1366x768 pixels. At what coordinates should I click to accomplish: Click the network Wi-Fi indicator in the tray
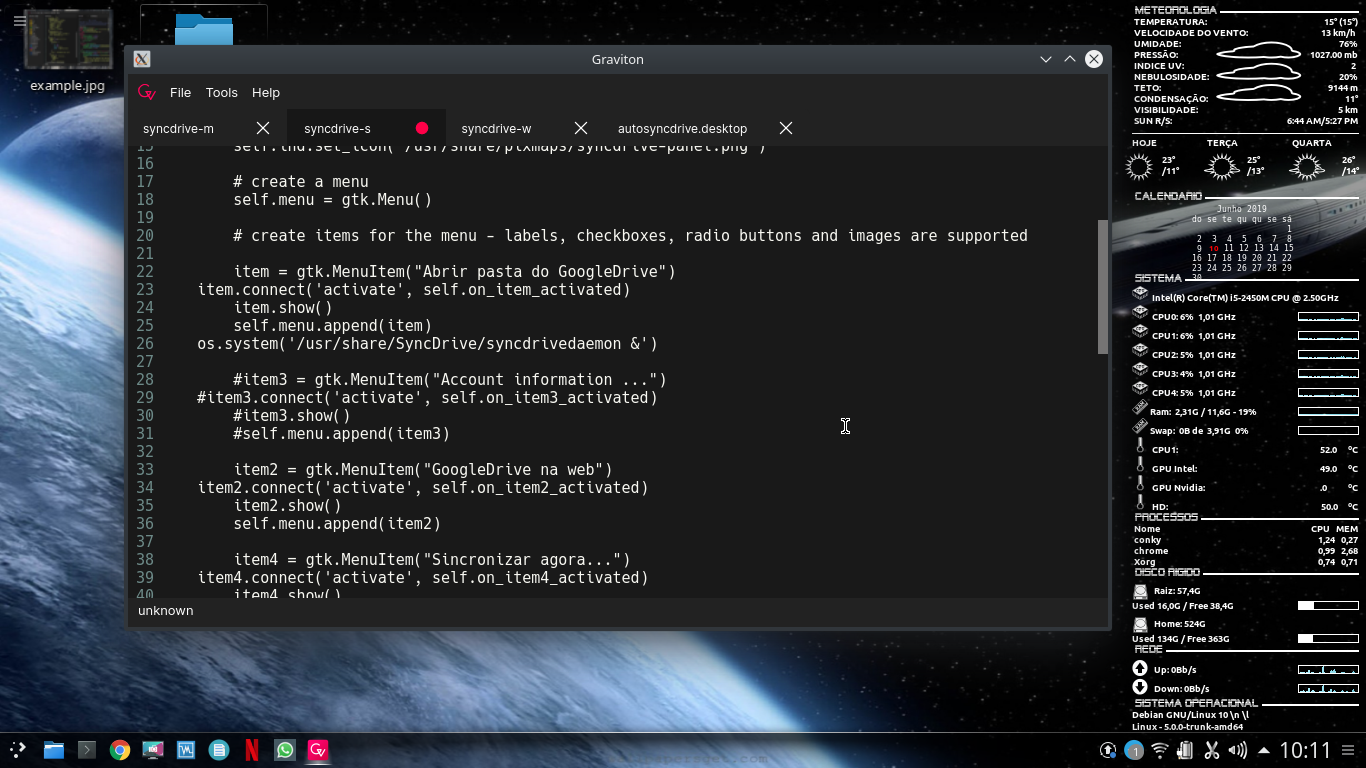[1159, 750]
